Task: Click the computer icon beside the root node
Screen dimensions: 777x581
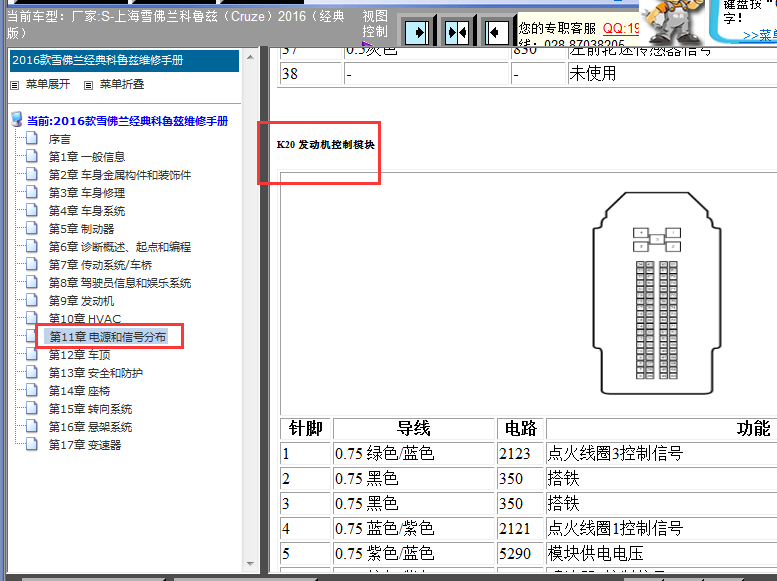Action: 17,119
